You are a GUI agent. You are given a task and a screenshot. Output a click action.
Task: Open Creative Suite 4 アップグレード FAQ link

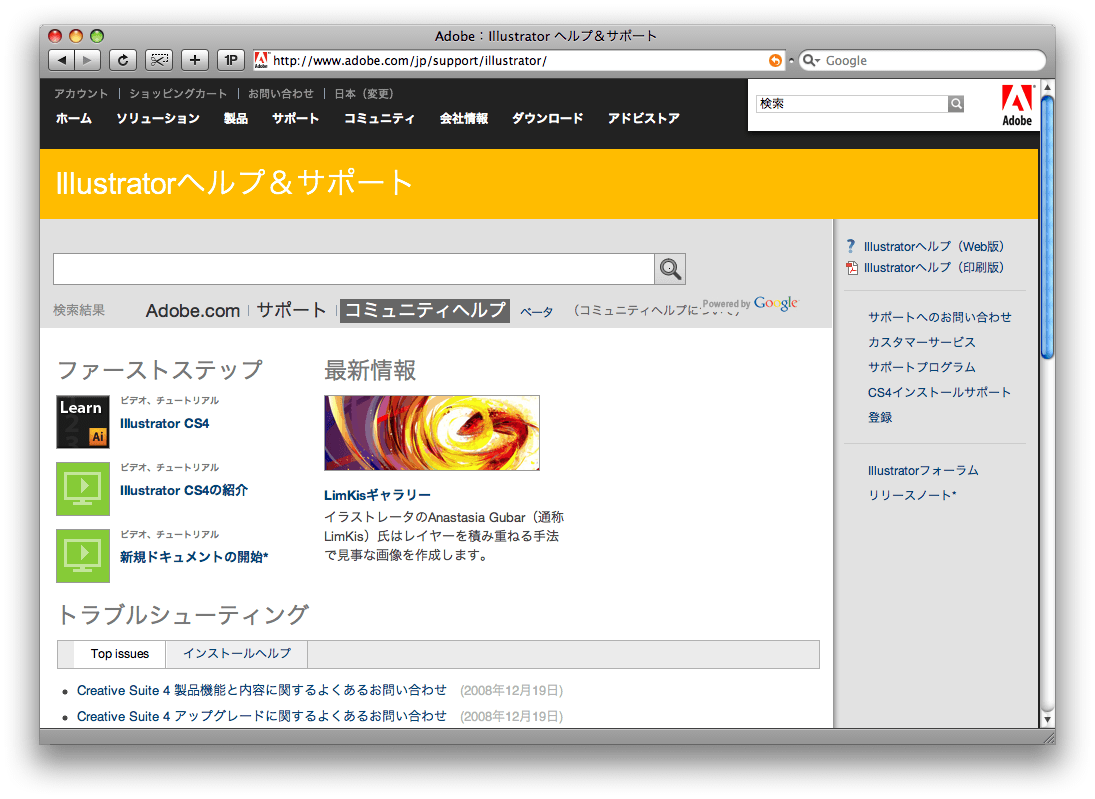[261, 716]
